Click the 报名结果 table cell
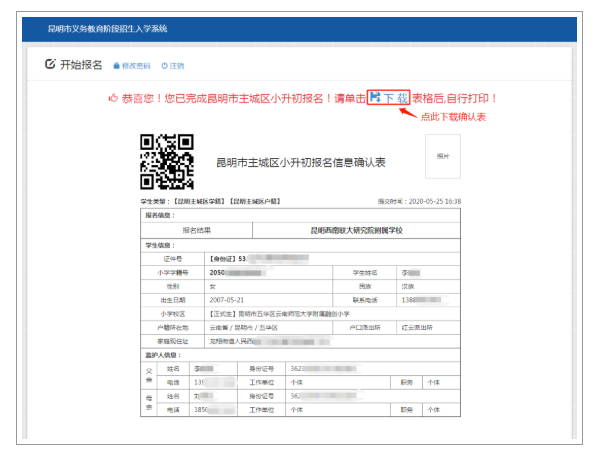Image resolution: width=594 pixels, height=455 pixels. pos(197,230)
